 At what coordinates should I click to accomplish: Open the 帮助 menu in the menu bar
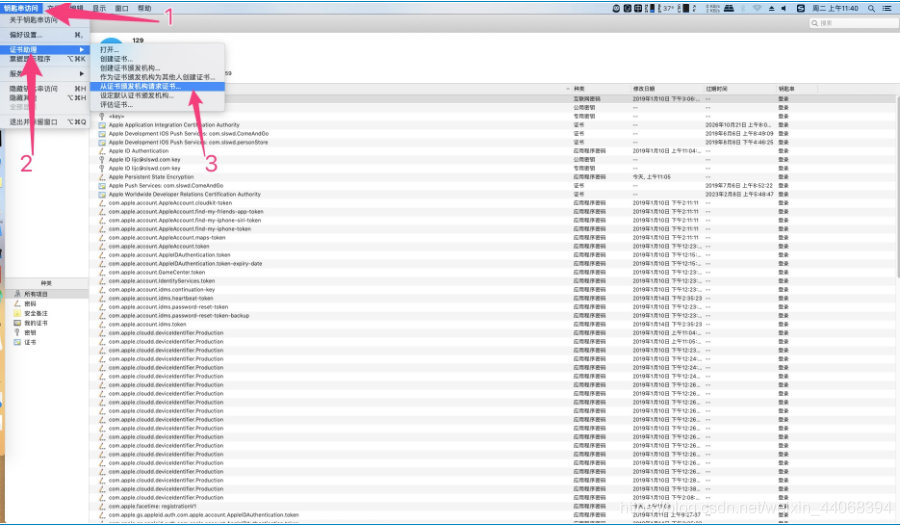point(144,8)
